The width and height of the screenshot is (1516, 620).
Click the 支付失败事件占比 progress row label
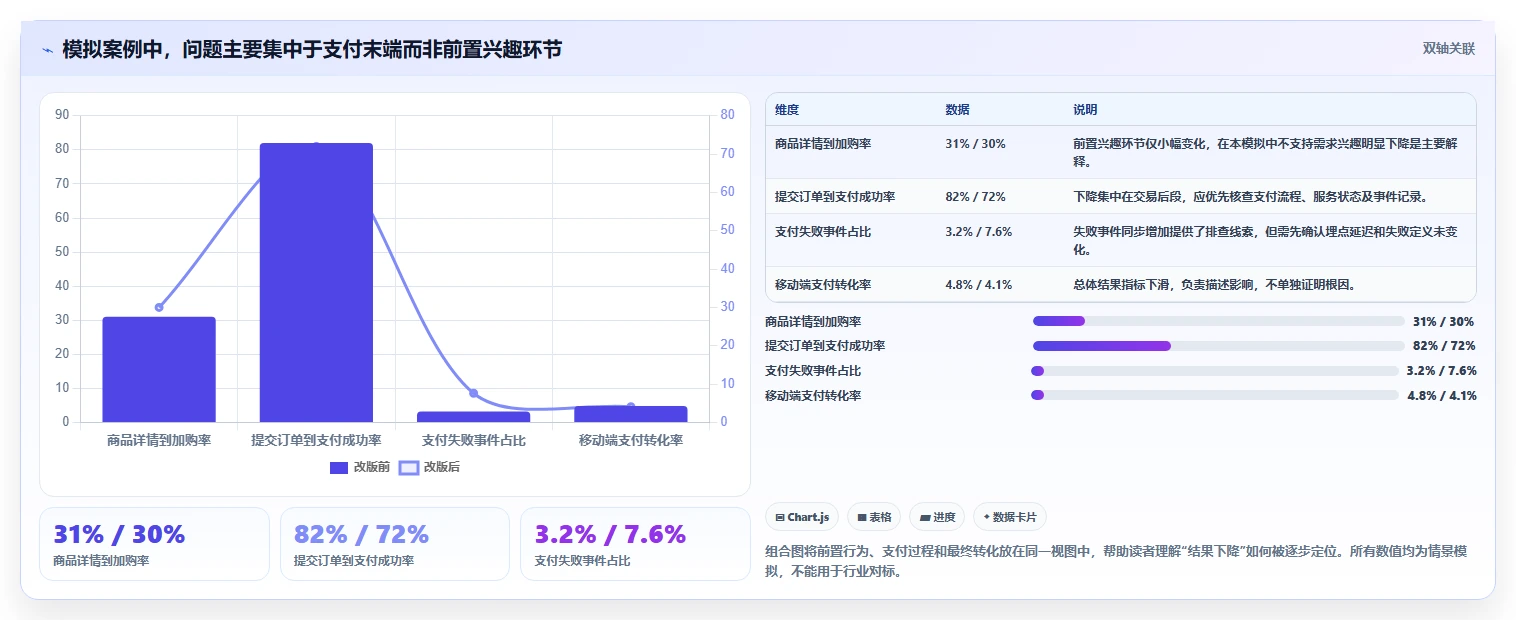pos(813,371)
